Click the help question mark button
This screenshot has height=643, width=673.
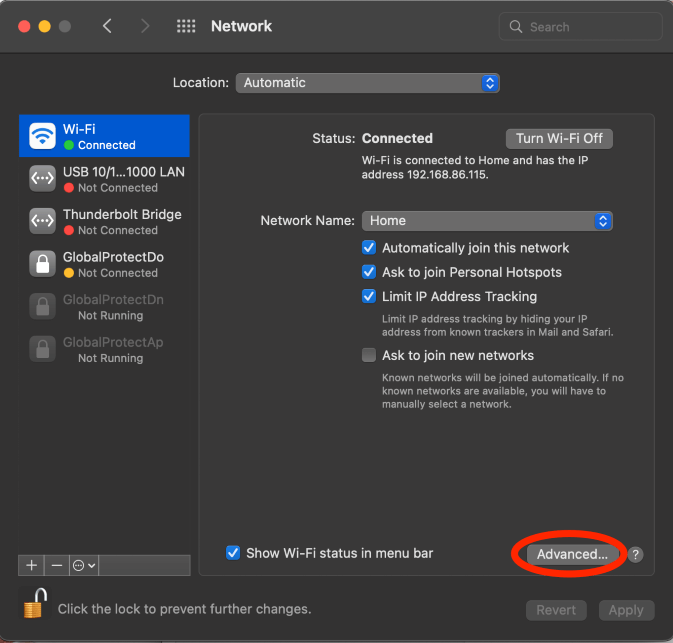(636, 554)
